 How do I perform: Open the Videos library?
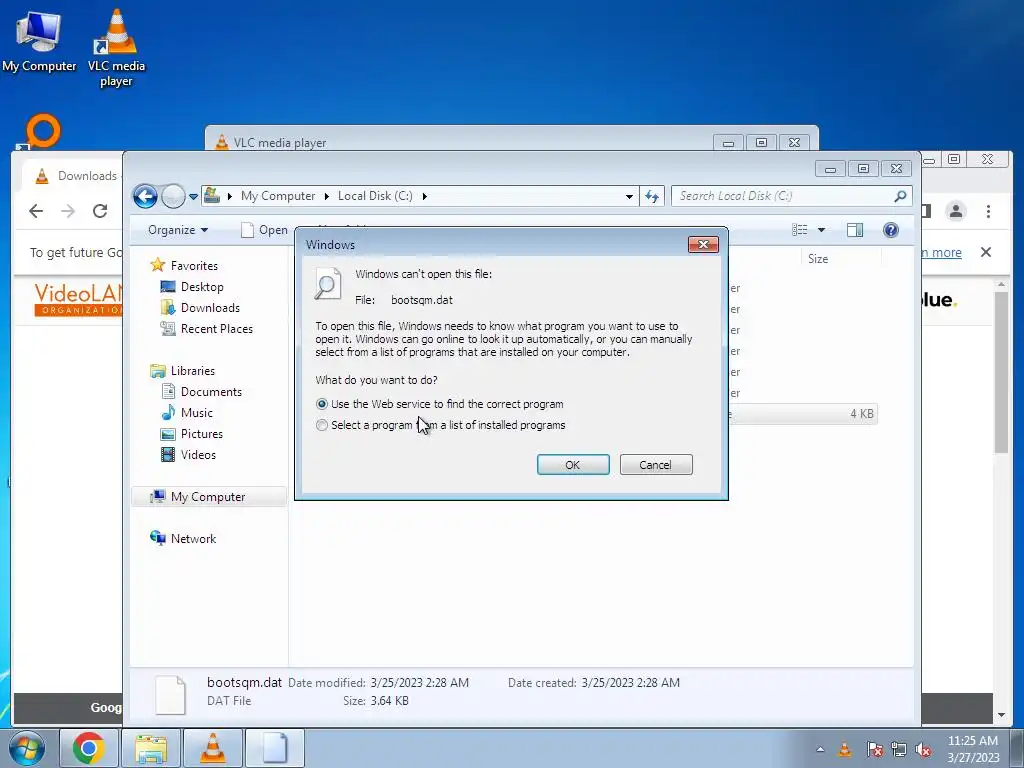click(198, 455)
